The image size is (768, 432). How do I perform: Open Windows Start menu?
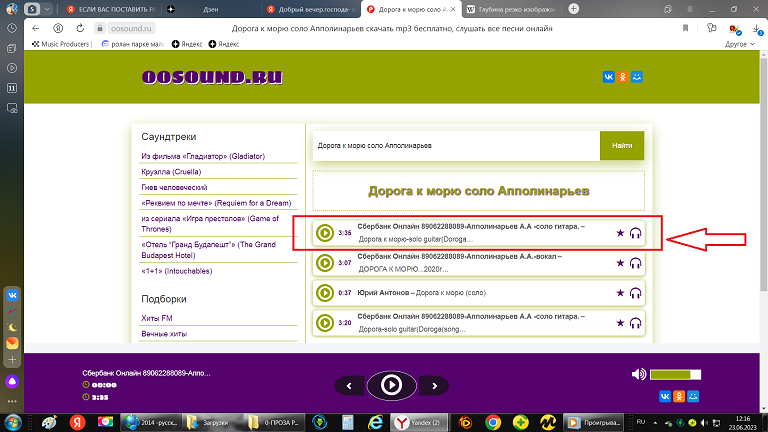click(12, 422)
